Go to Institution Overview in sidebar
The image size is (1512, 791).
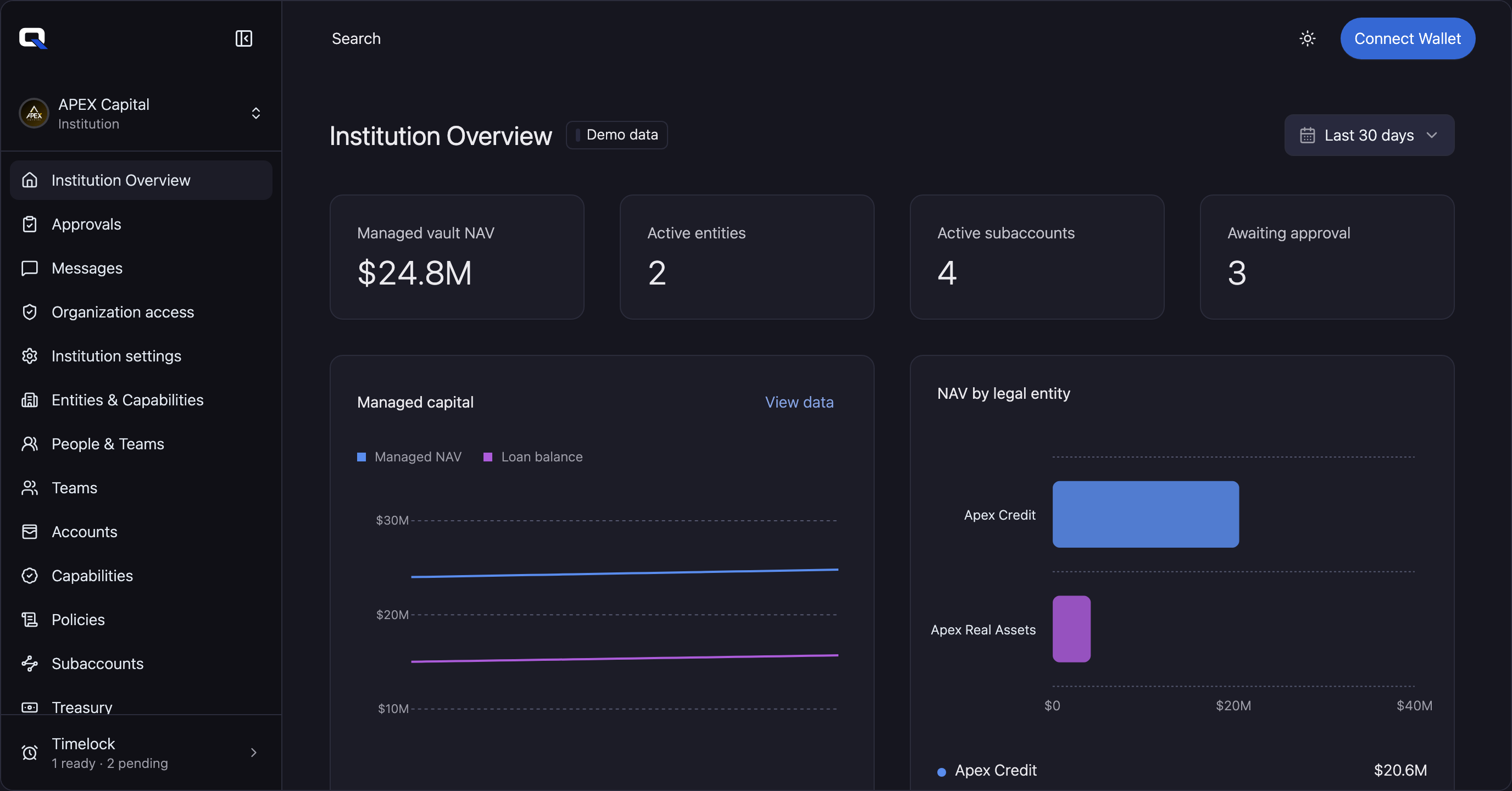pos(141,180)
